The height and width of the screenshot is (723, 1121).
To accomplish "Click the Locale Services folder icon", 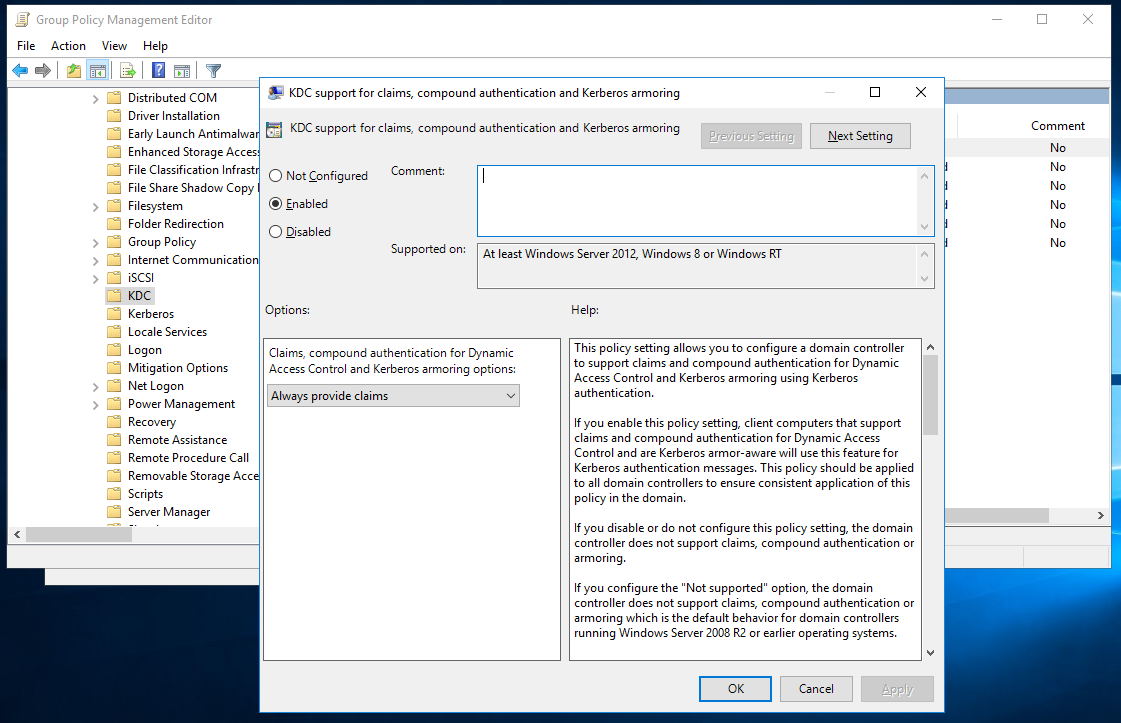I will click(x=114, y=331).
